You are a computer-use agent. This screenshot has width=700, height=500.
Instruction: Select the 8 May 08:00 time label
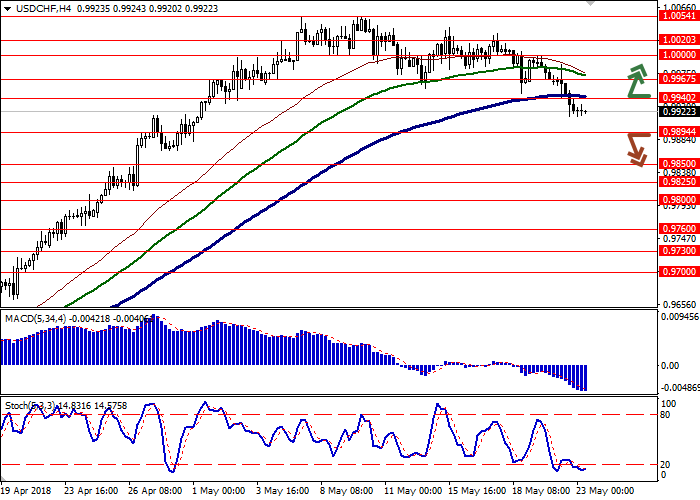coord(345,491)
